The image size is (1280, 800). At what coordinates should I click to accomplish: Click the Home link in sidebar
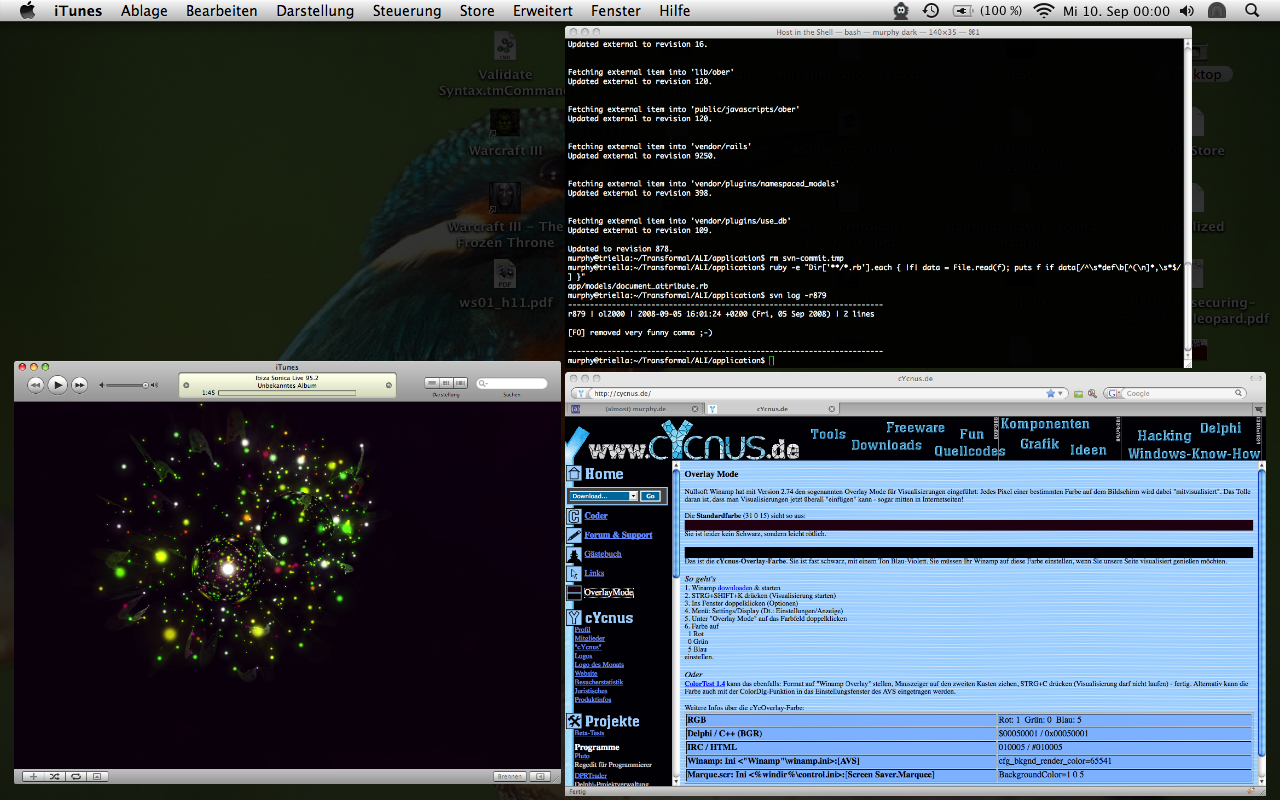pyautogui.click(x=604, y=474)
